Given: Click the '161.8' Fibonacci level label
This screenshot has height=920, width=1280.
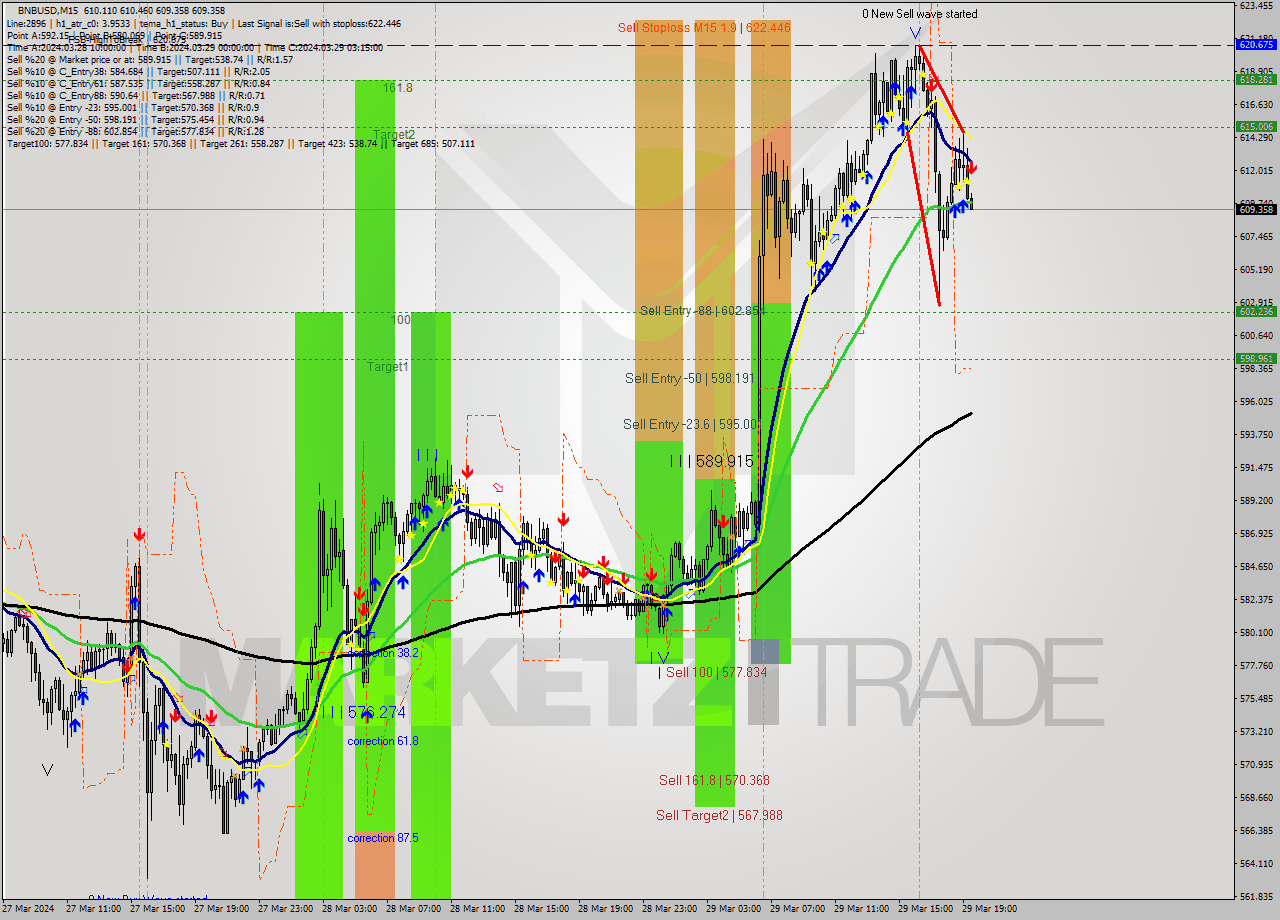Looking at the screenshot, I should click(397, 88).
